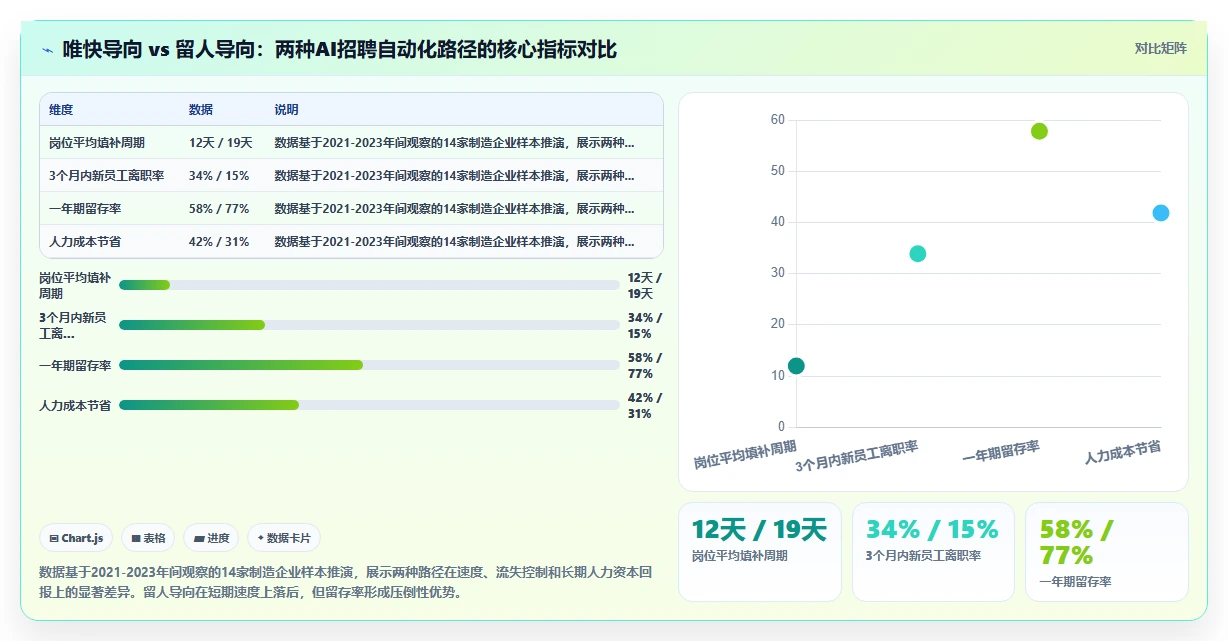Click the 维度 column header
1228x641 pixels.
click(61, 110)
